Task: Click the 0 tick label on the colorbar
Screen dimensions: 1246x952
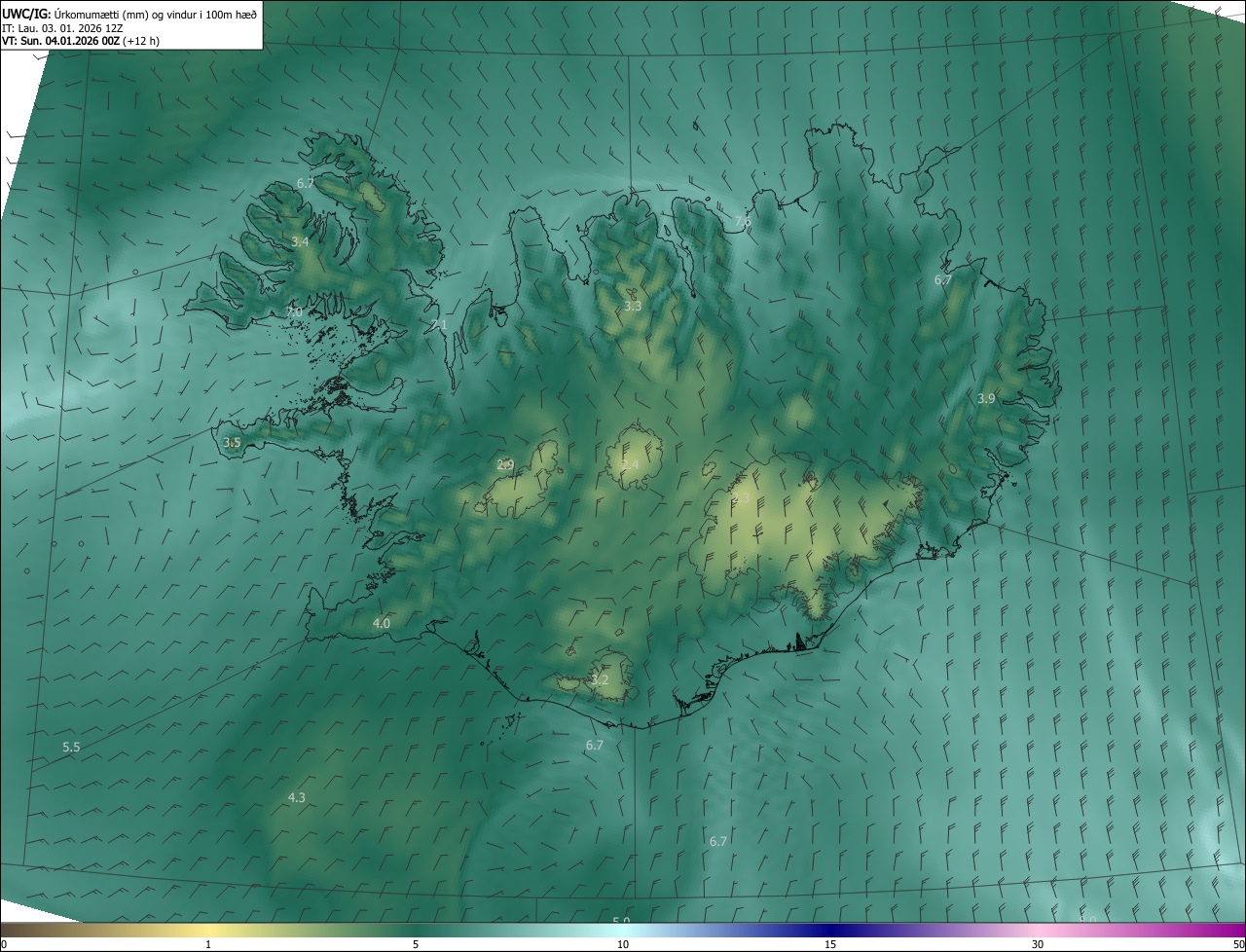Action: pyautogui.click(x=3, y=944)
